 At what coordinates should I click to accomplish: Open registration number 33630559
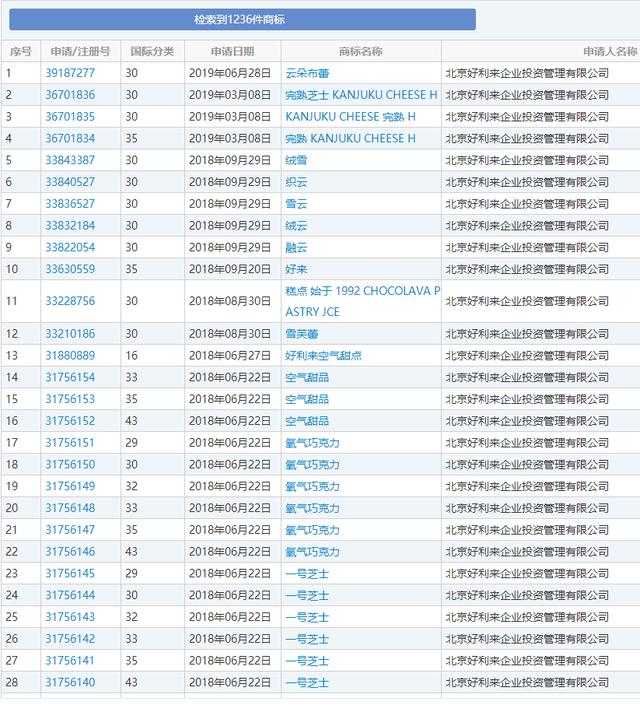click(x=70, y=269)
